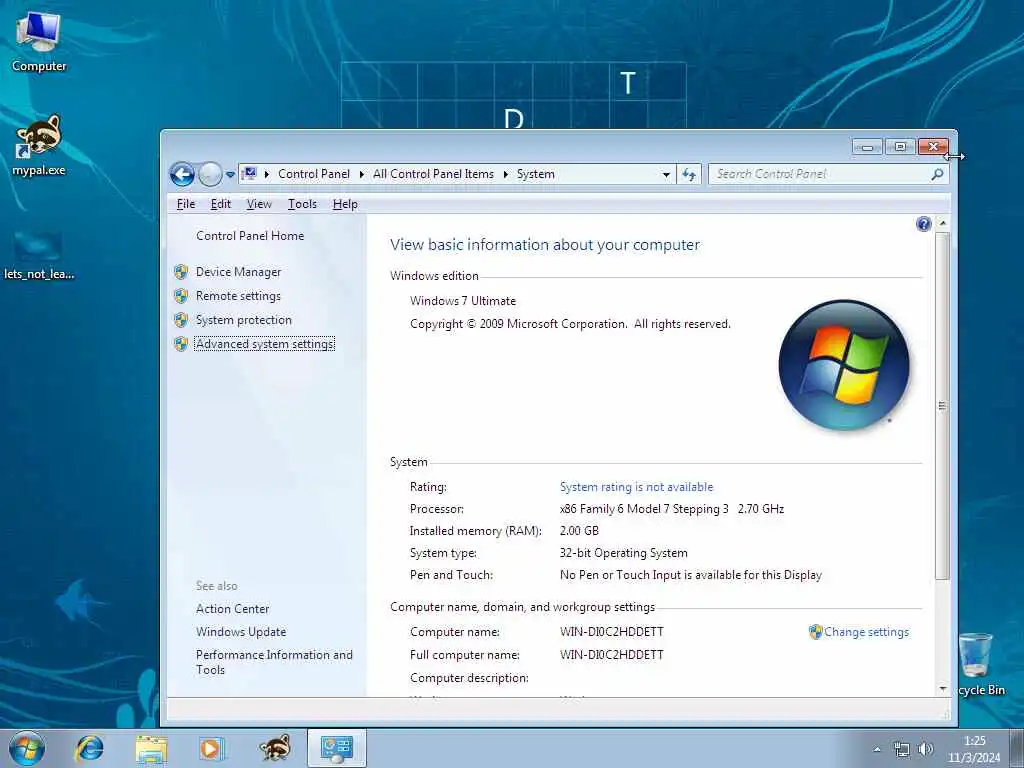The width and height of the screenshot is (1024, 768).
Task: Select the Windows 7 Ultimate text
Action: [x=463, y=301]
